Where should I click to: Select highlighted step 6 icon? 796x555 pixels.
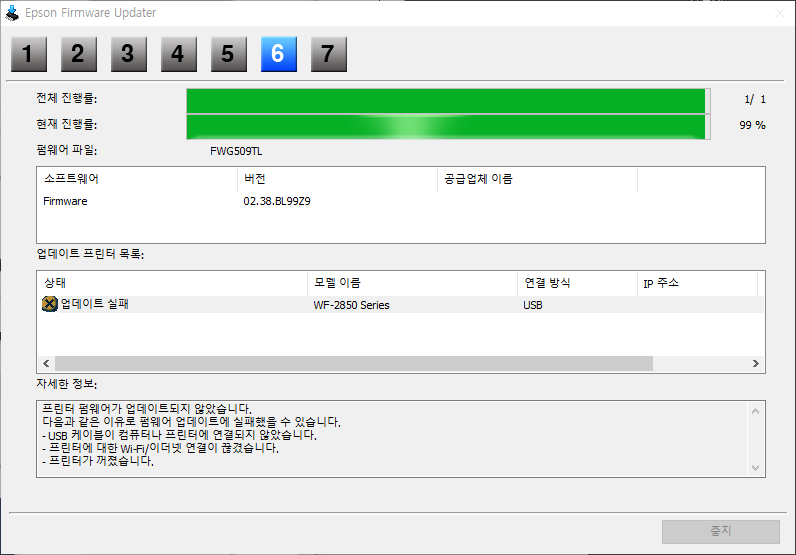[279, 54]
